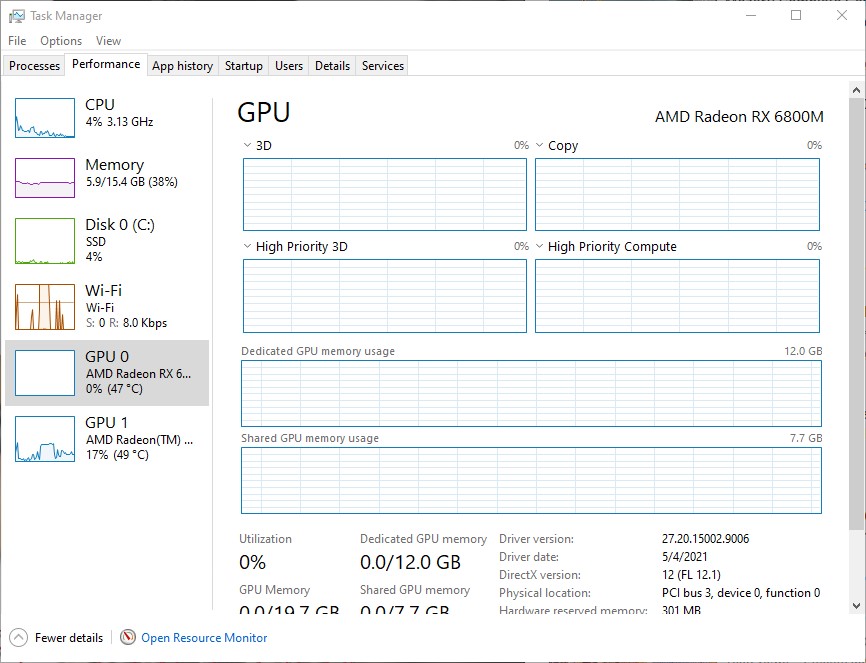Open the Wi-Fi activity graph thumbnail
Screen dimensions: 866x663
tap(45, 307)
